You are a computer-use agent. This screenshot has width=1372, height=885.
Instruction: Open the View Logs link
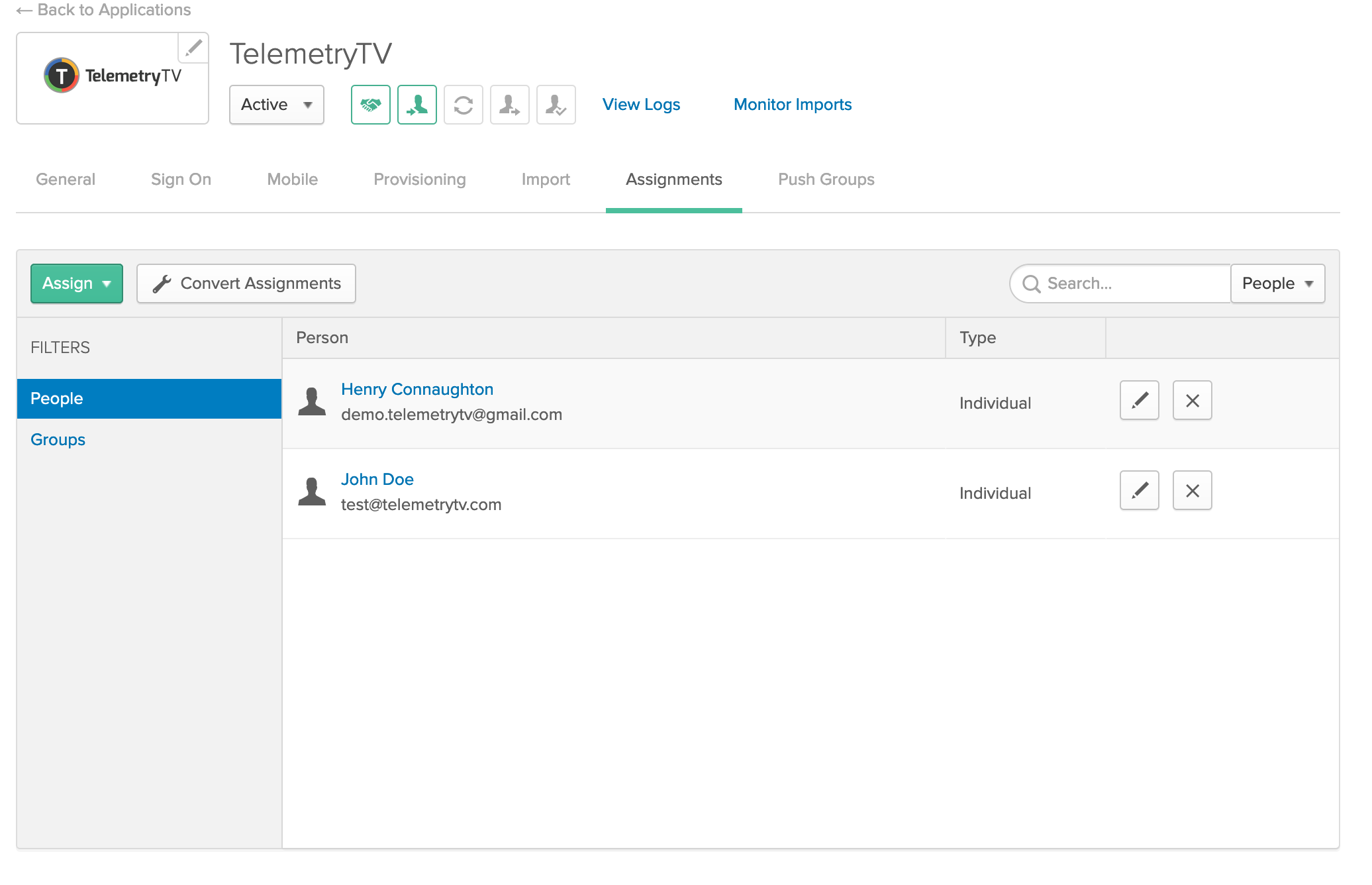(641, 105)
